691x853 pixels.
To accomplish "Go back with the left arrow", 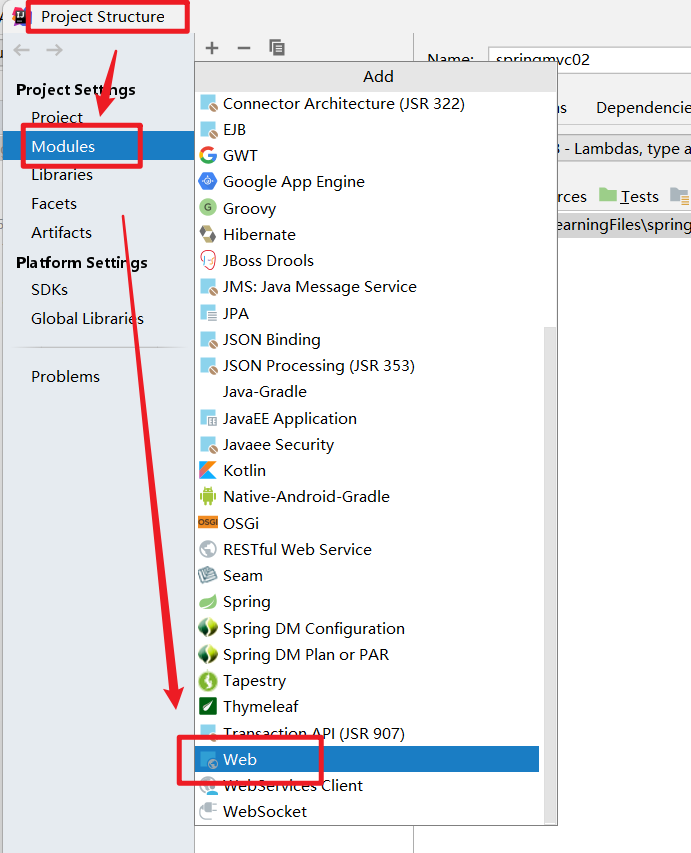I will tap(22, 50).
